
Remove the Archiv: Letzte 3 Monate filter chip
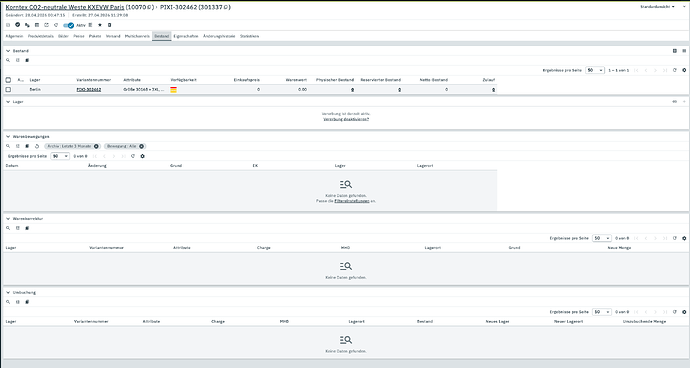tap(96, 146)
